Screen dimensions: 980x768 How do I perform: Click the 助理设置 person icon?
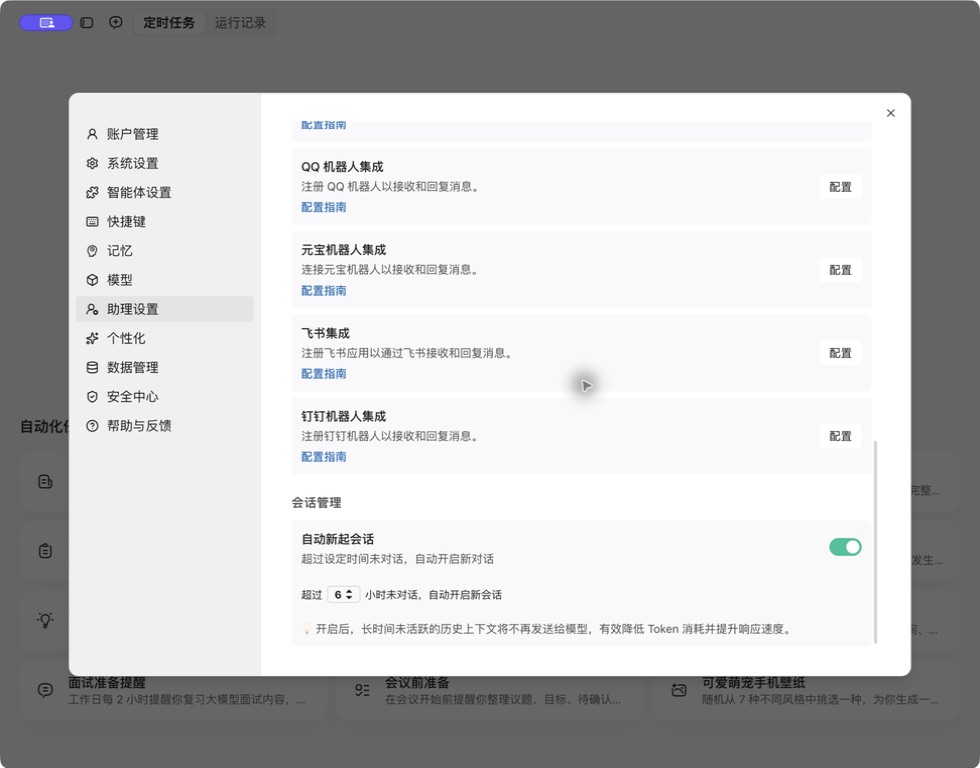pos(92,309)
